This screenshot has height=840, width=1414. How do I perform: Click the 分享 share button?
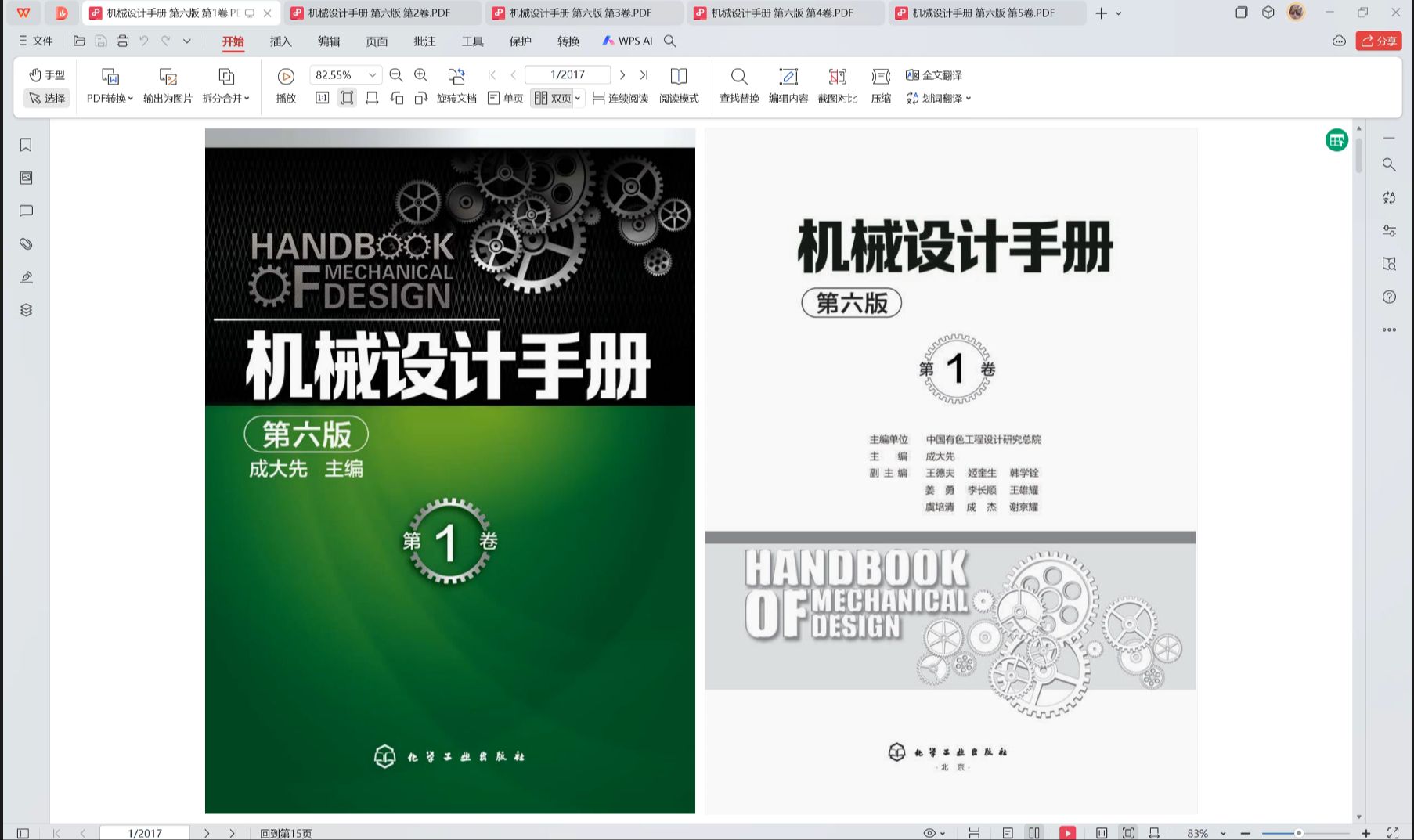pyautogui.click(x=1379, y=41)
